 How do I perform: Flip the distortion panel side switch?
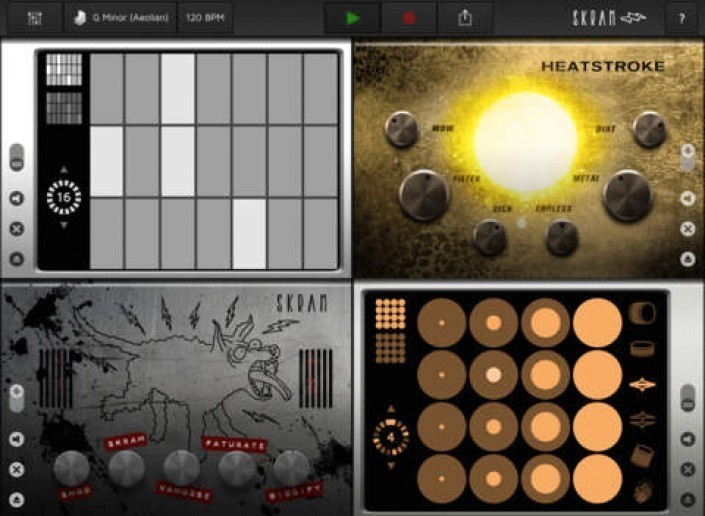(x=17, y=398)
